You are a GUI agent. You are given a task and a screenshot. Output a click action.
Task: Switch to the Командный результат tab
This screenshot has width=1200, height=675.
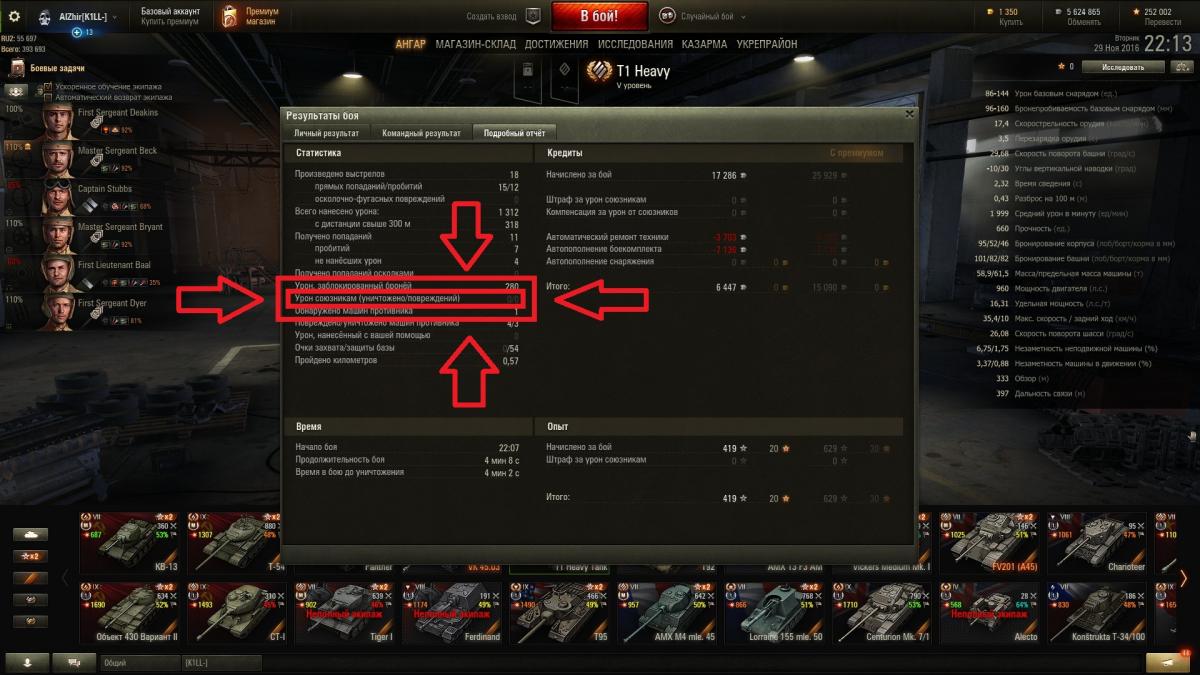pyautogui.click(x=420, y=133)
